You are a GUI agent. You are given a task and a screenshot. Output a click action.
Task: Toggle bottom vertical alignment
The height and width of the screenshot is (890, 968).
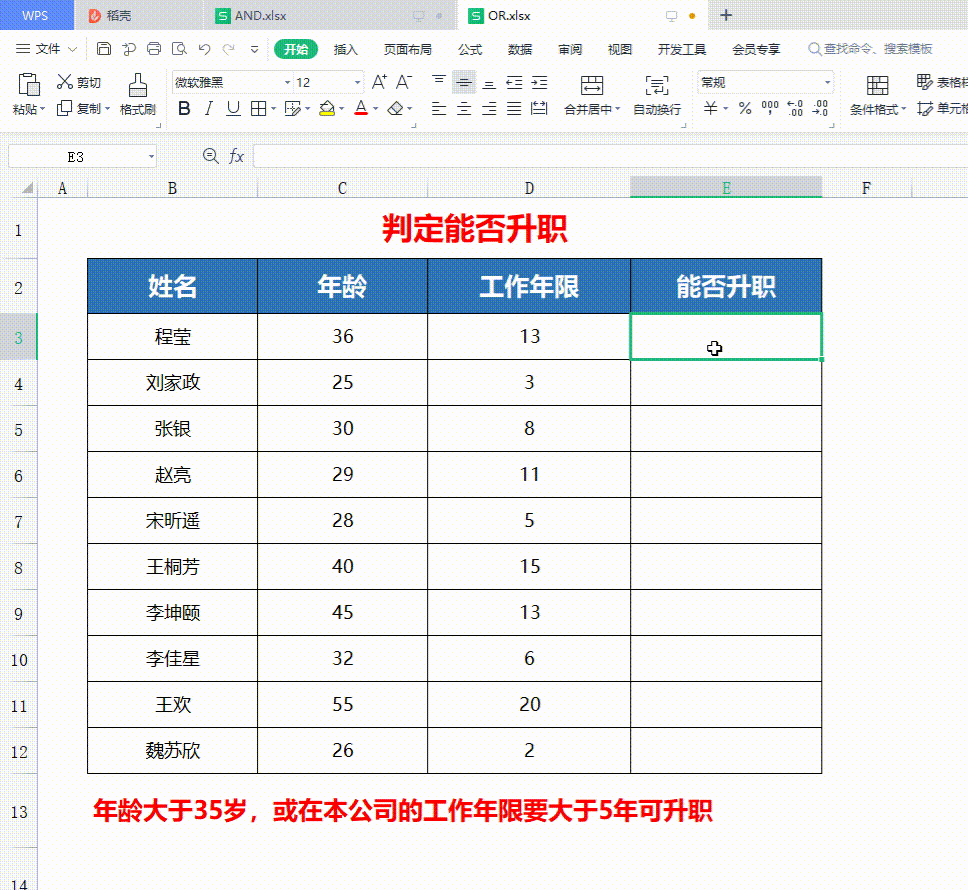pyautogui.click(x=489, y=83)
